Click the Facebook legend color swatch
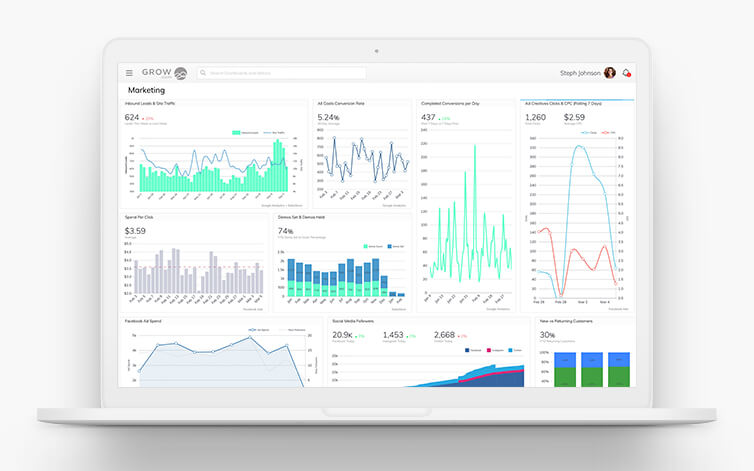 pyautogui.click(x=466, y=351)
